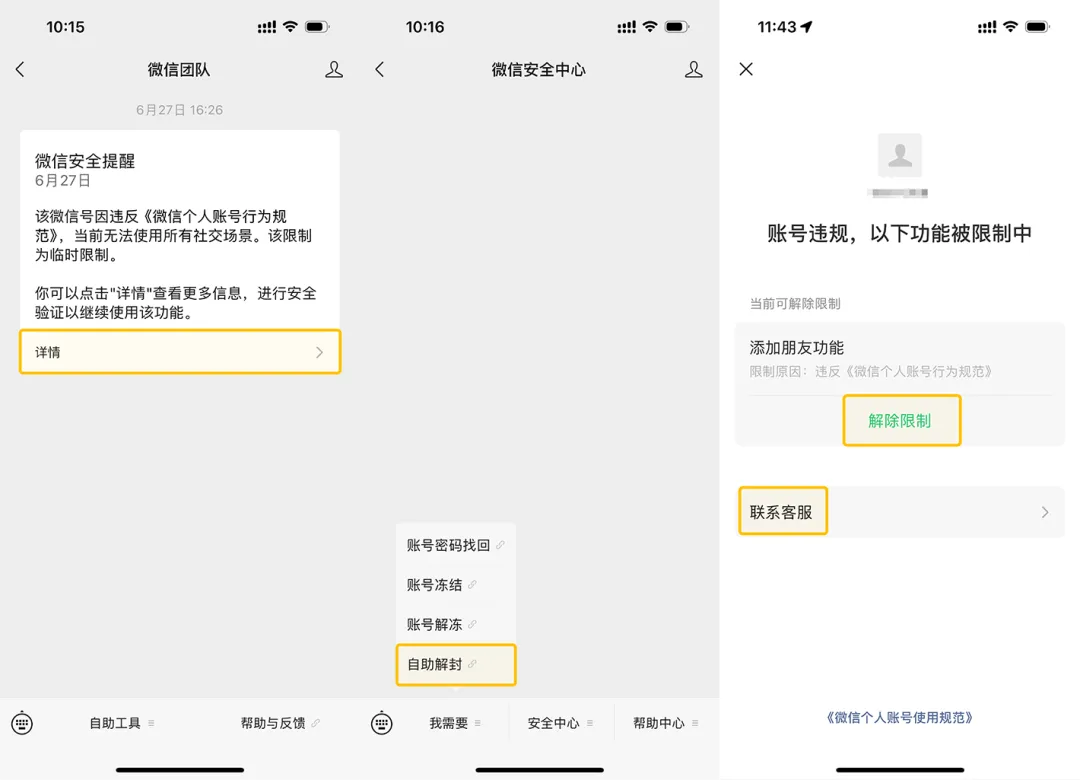Tap the 限制原因 description text
The width and height of the screenshot is (1080, 780).
coord(871,372)
